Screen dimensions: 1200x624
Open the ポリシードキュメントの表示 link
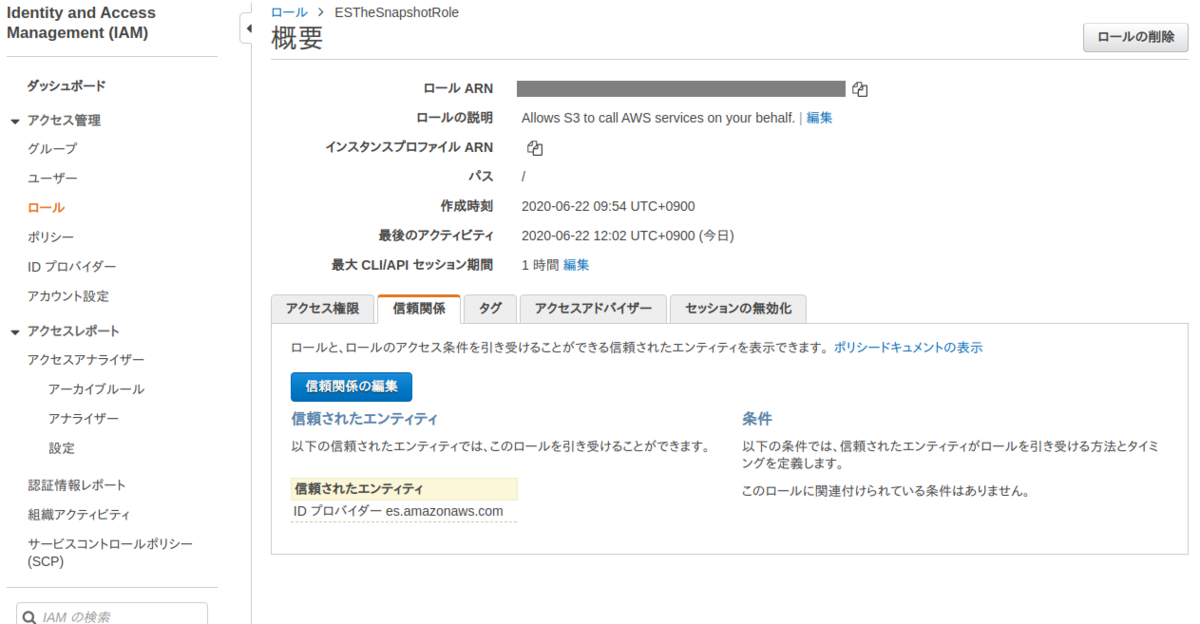[x=908, y=348]
